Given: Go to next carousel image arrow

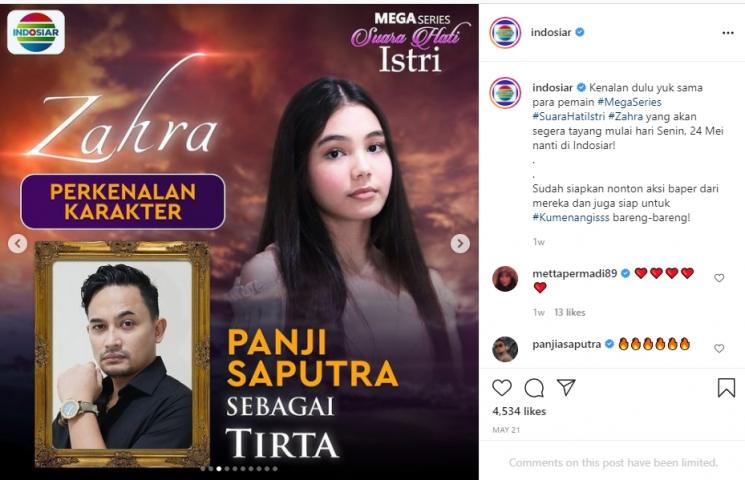Looking at the screenshot, I should click(460, 243).
